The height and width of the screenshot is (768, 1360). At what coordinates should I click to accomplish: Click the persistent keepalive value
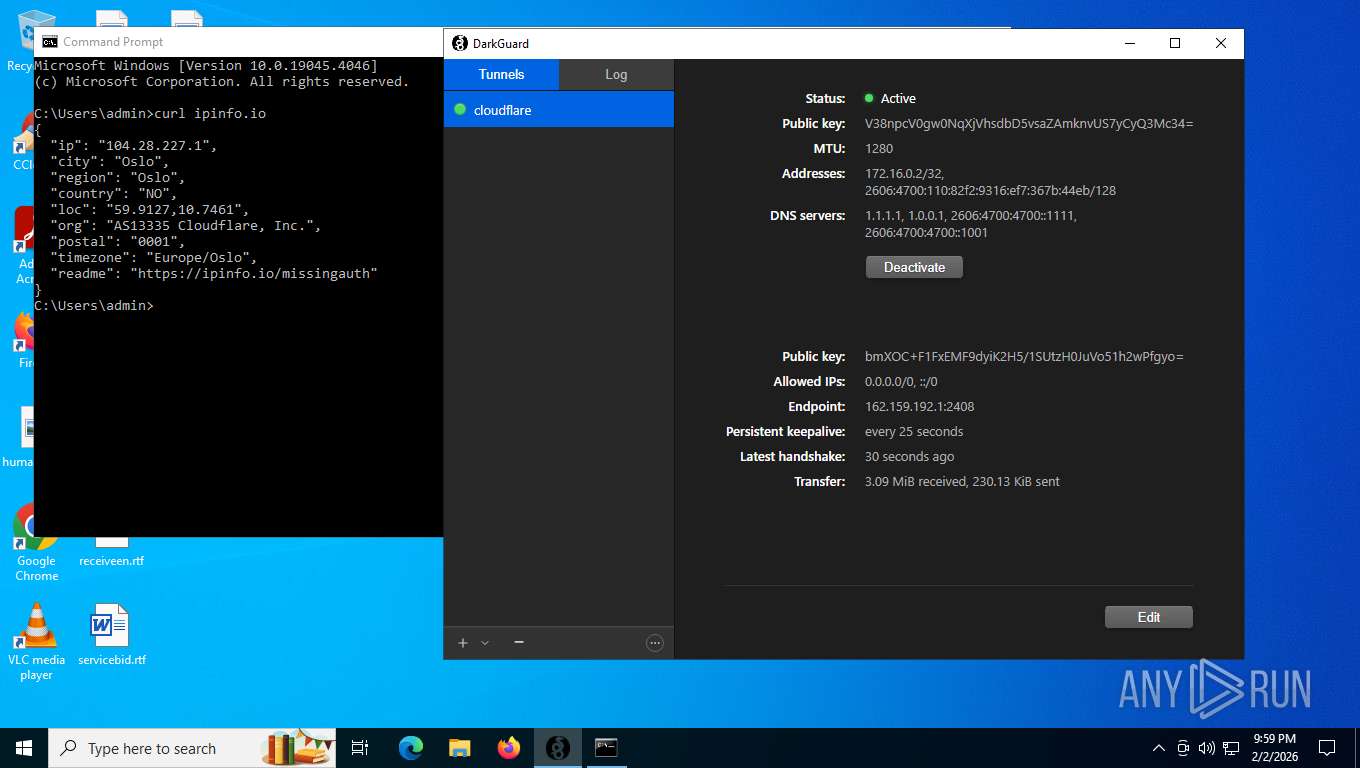coord(914,431)
